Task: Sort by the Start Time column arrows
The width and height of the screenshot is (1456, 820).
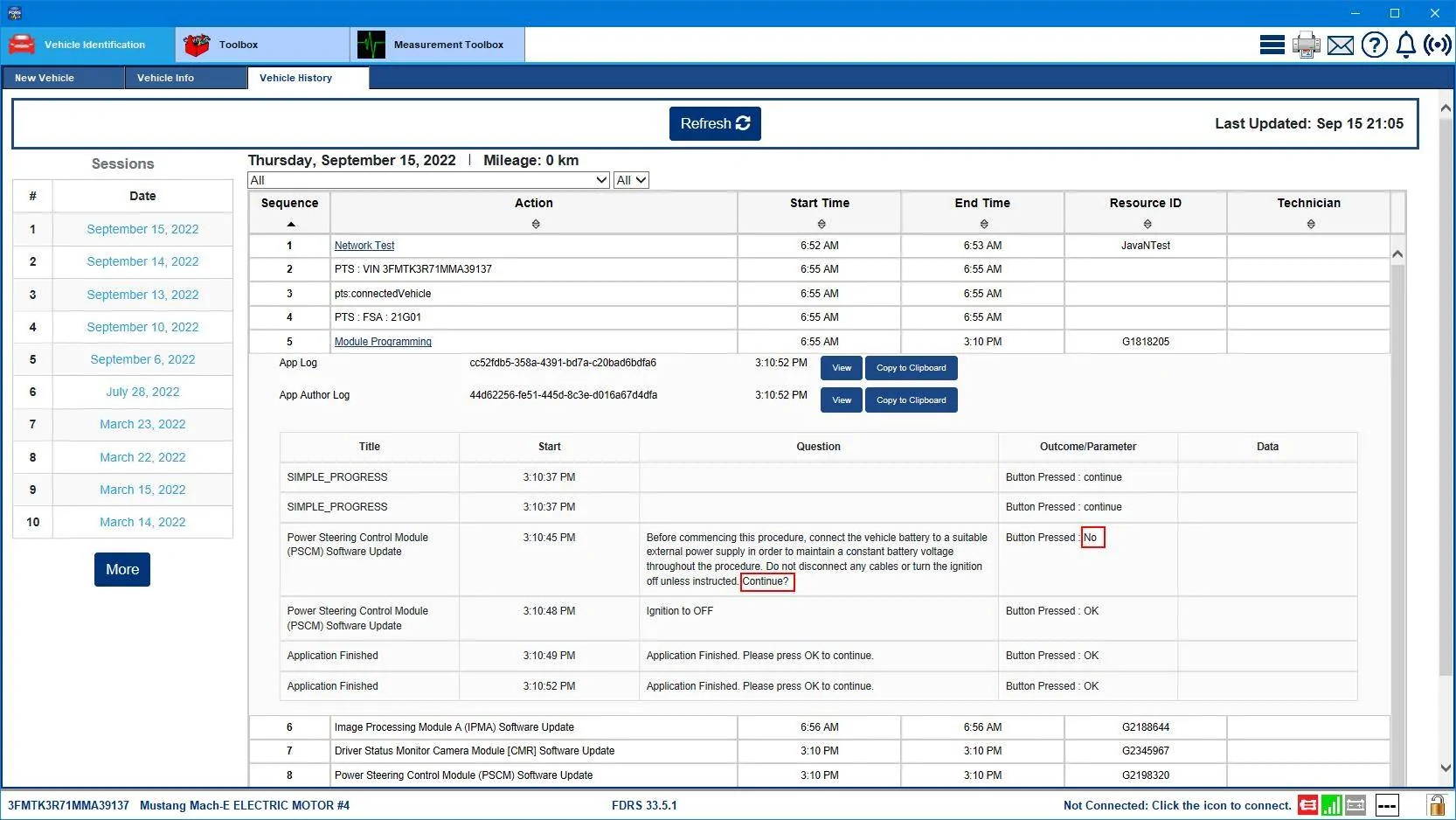Action: coord(822,225)
